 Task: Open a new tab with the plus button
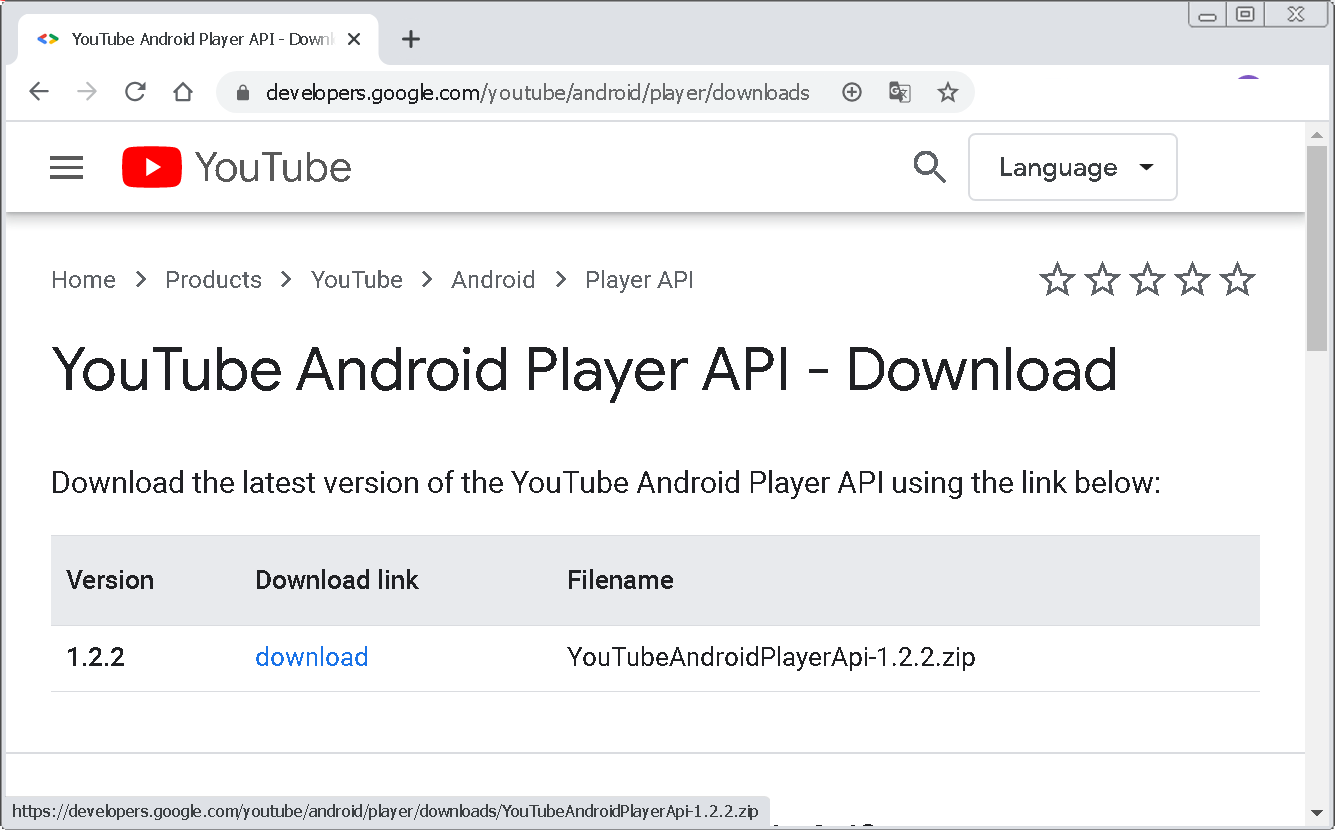(x=410, y=39)
